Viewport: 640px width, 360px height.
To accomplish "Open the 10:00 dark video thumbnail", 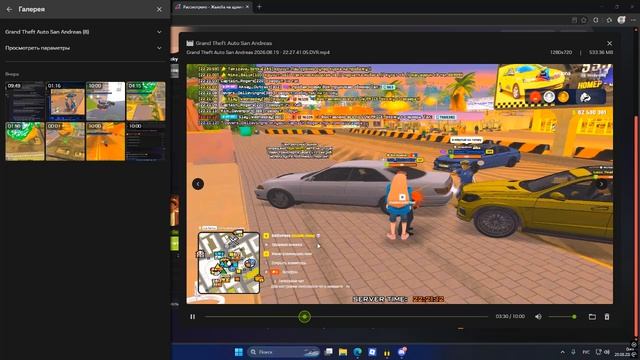I will point(146,141).
